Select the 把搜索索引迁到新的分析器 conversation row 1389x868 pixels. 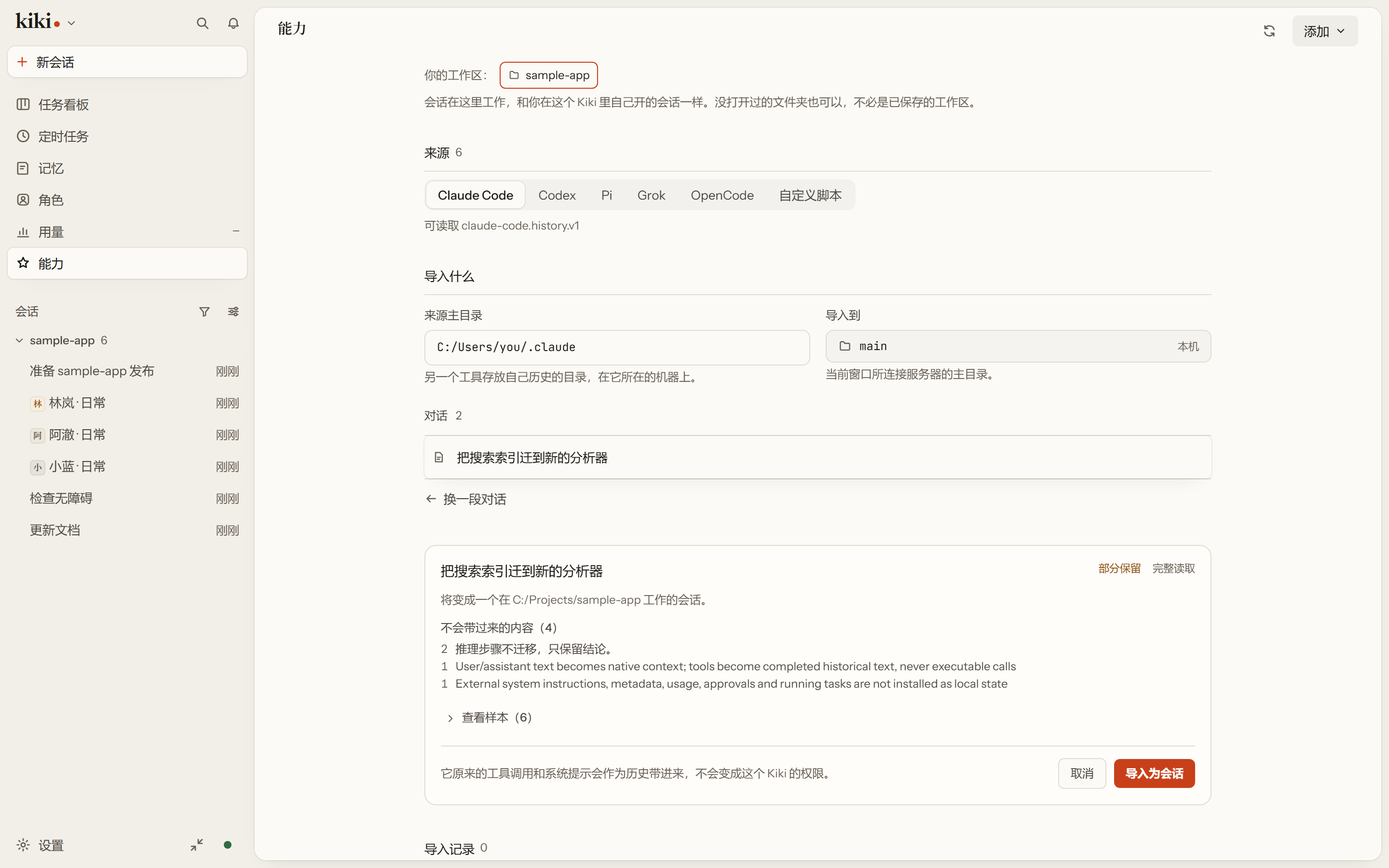(x=818, y=458)
